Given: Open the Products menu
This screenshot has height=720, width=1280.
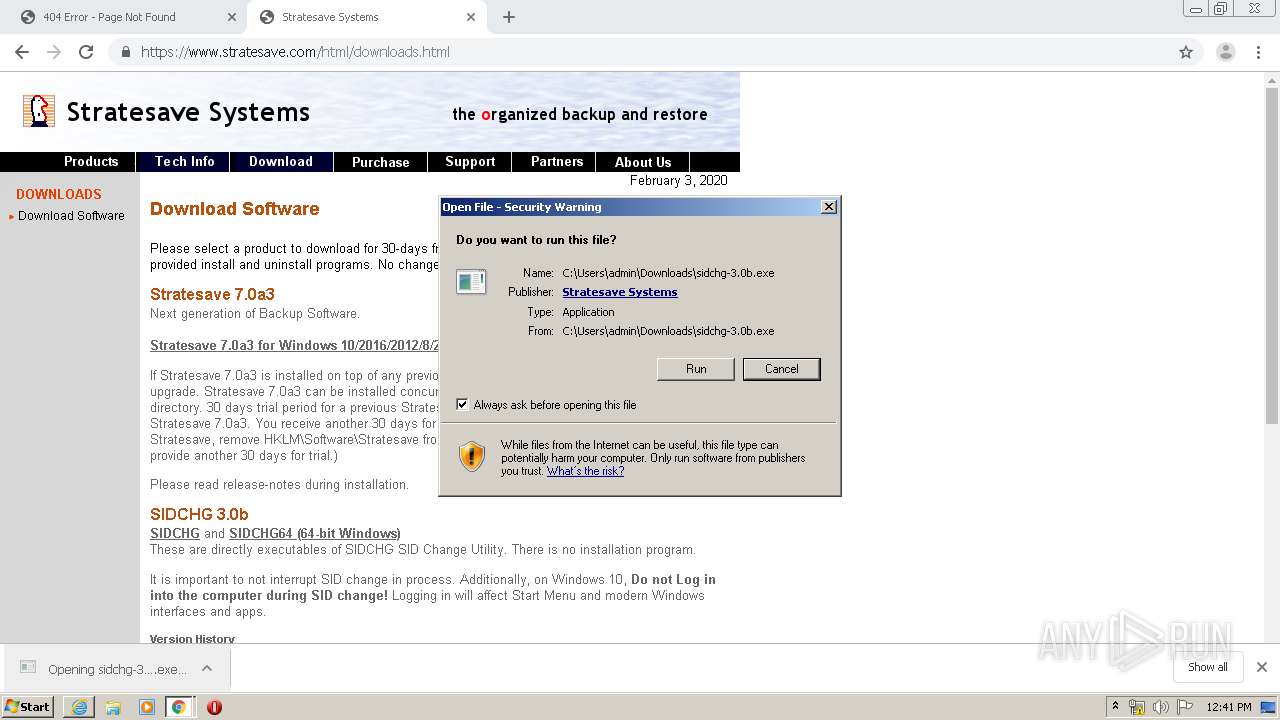Looking at the screenshot, I should click(91, 161).
